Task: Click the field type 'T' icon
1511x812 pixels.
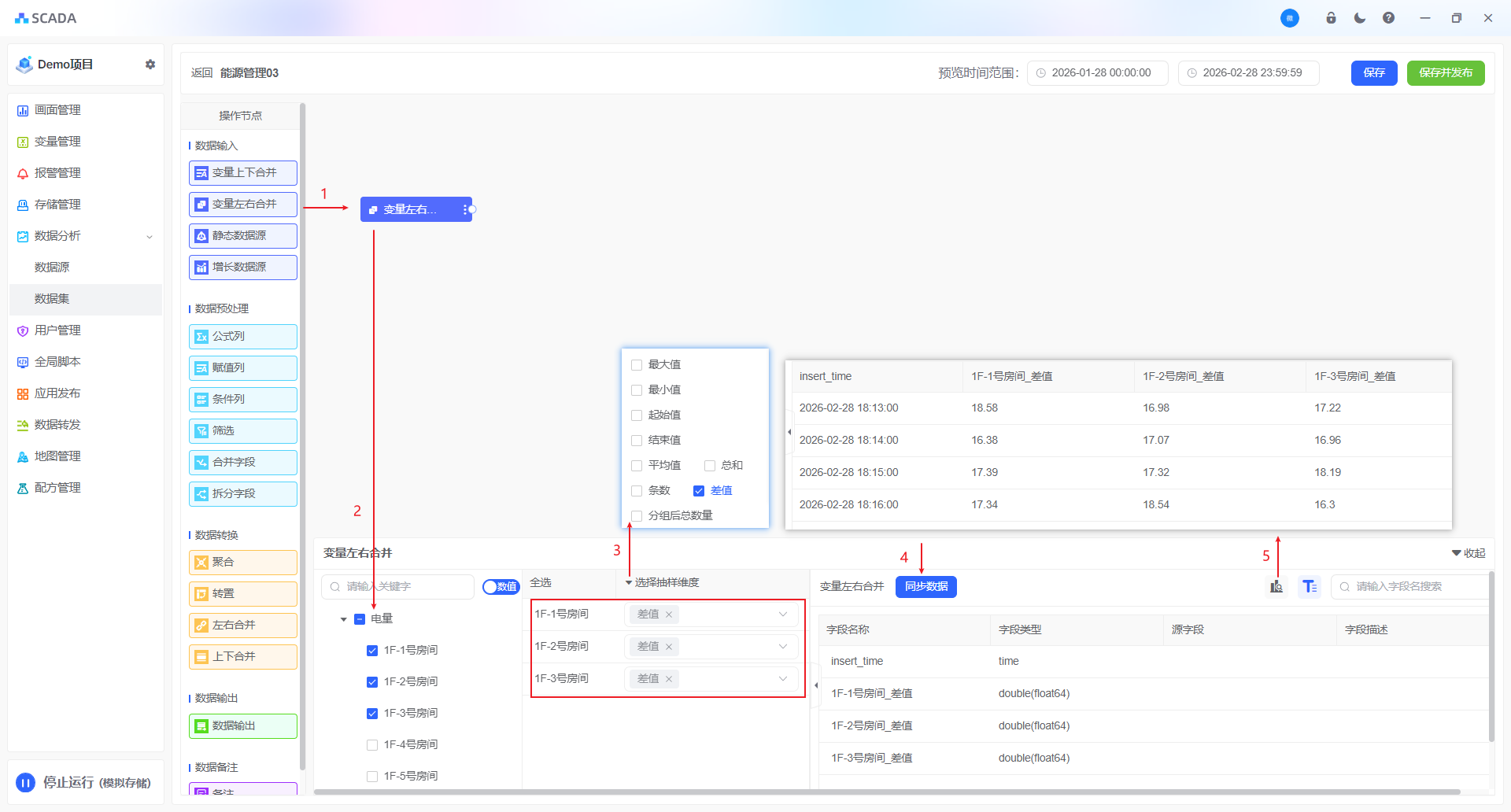Action: click(x=1310, y=587)
